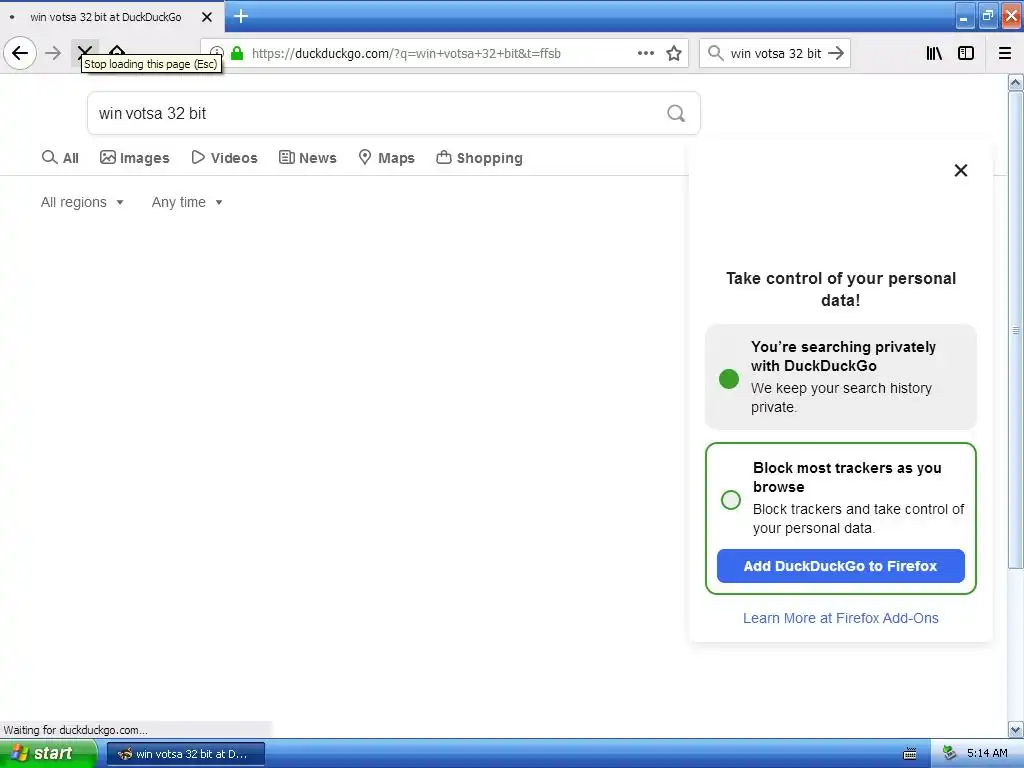Open the Windows Start menu
This screenshot has height=768, width=1024.
(x=48, y=754)
